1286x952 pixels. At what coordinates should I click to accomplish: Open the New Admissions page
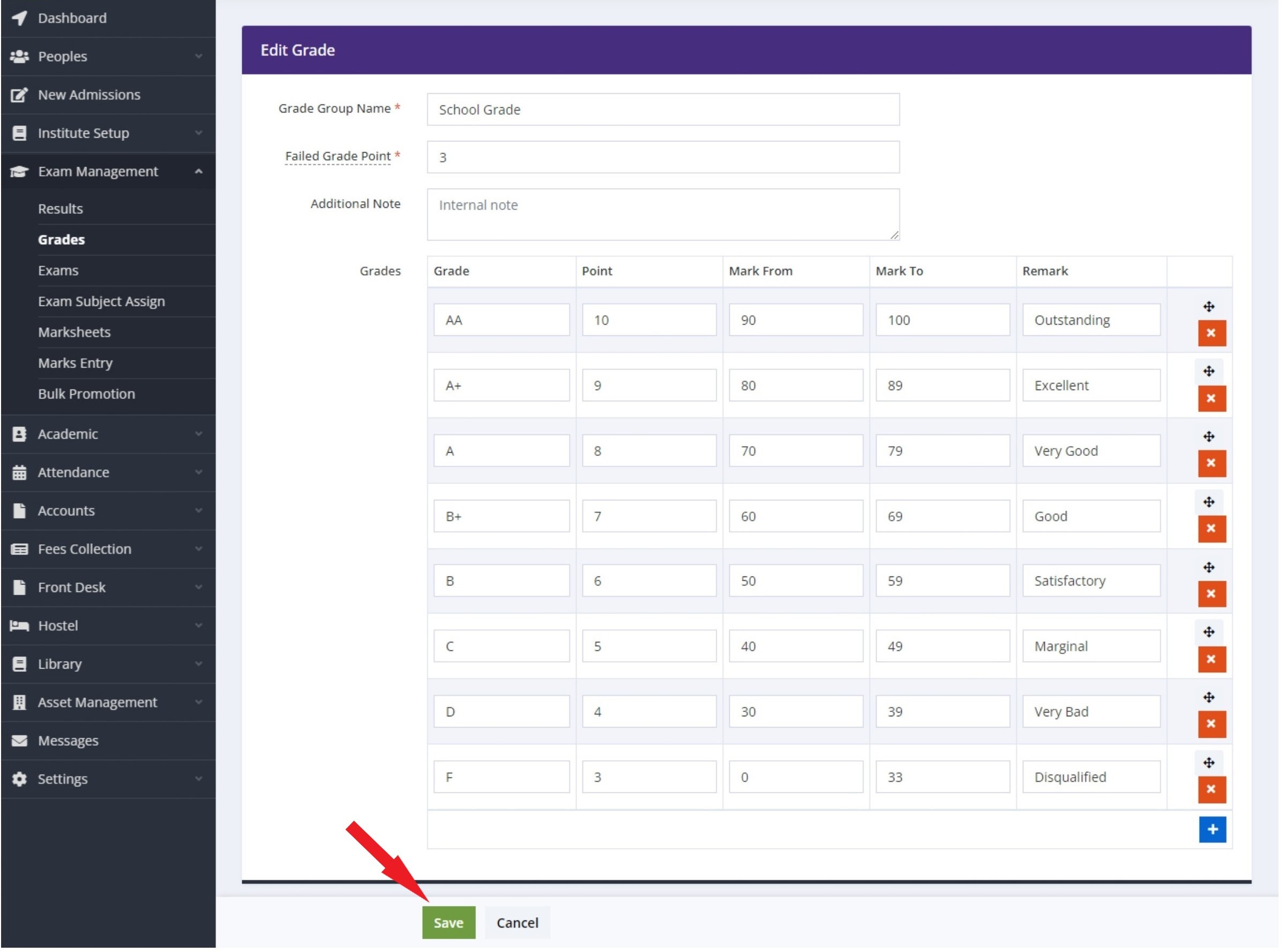pos(89,95)
